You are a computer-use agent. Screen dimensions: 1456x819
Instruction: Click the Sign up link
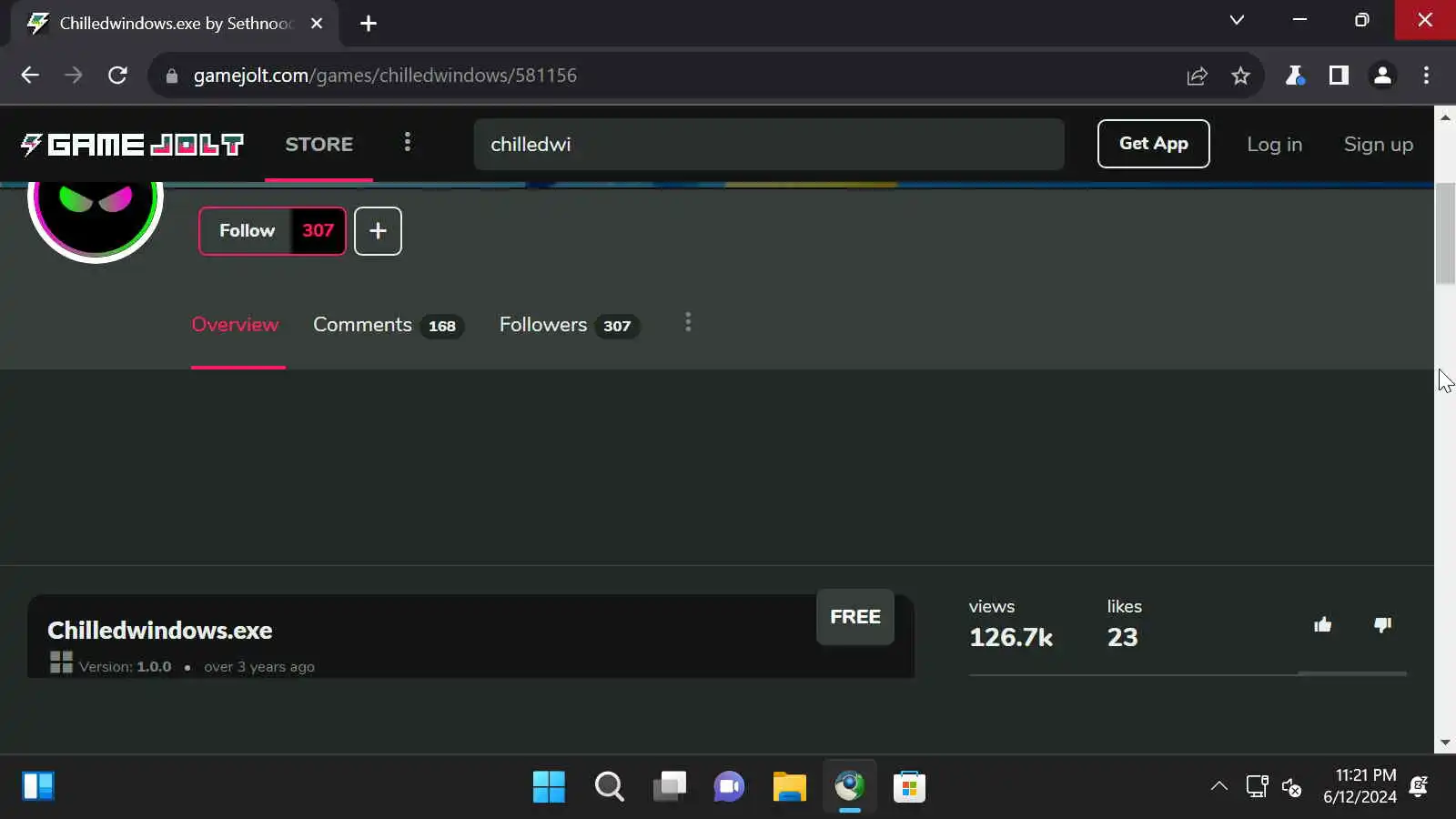[x=1378, y=144]
